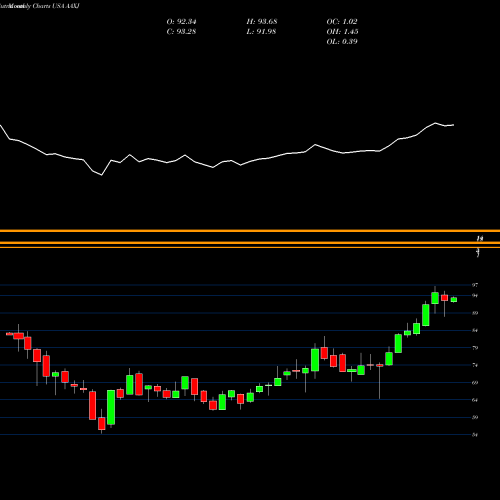Image resolution: width=500 pixels, height=500 pixels.
Task: Click the 79 price axis label
Action: click(x=475, y=348)
